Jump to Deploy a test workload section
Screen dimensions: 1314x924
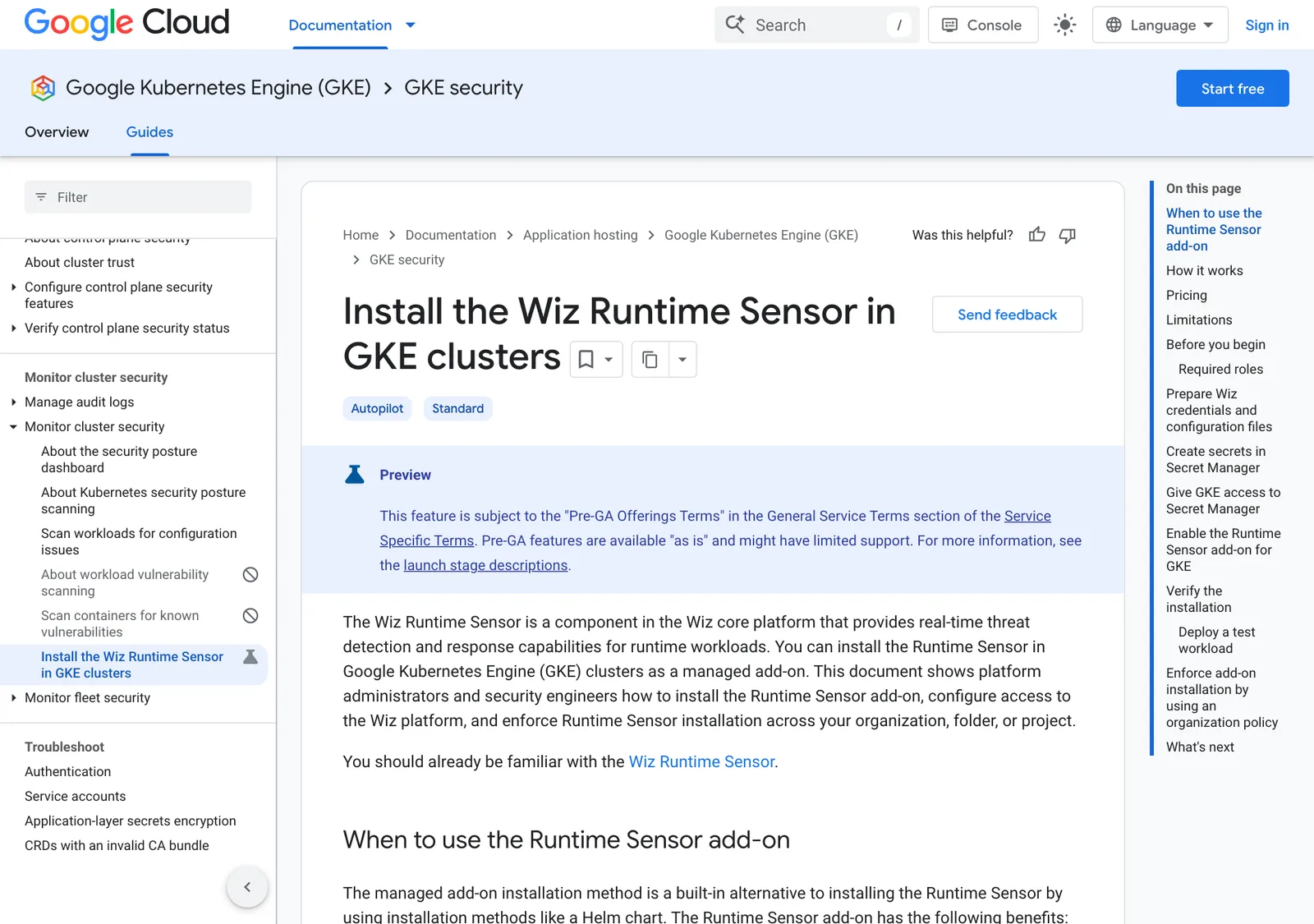(x=1216, y=640)
